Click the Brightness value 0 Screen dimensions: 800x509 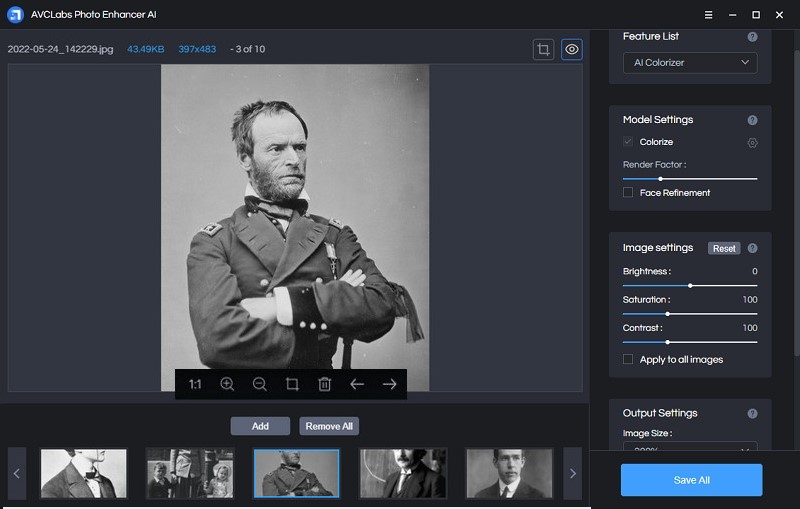[x=755, y=271]
